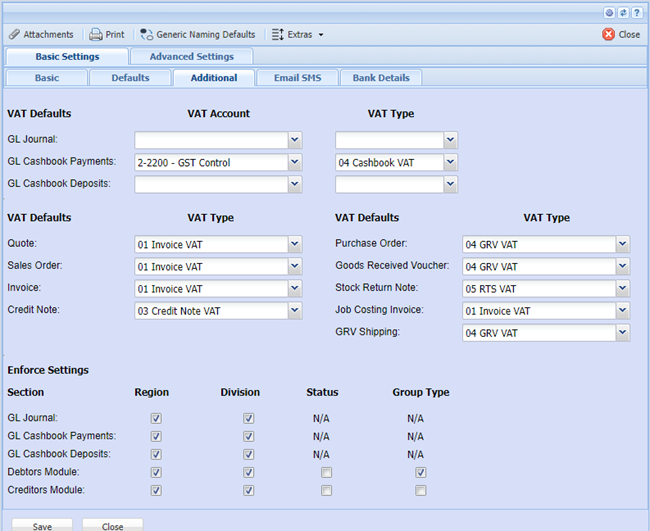Click the refresh icon in title bar
The image size is (650, 531).
[623, 12]
